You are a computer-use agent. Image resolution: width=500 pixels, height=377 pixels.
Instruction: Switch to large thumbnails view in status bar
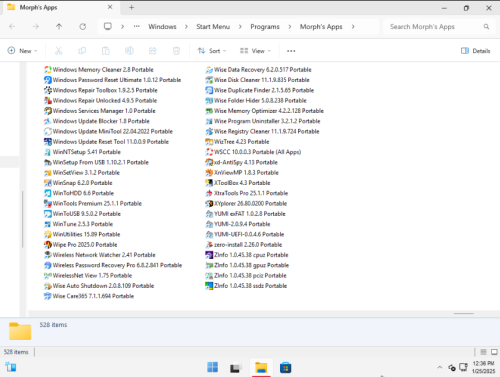(494, 352)
